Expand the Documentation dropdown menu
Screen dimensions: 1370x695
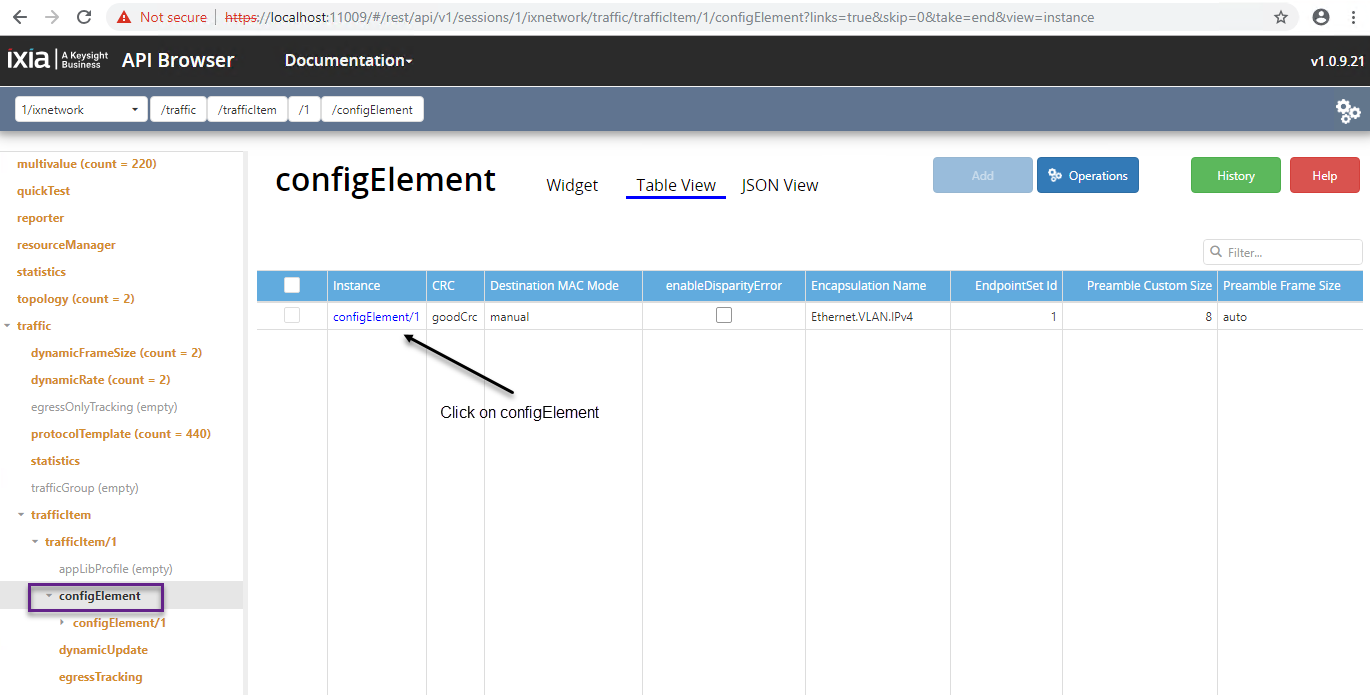[x=348, y=61]
